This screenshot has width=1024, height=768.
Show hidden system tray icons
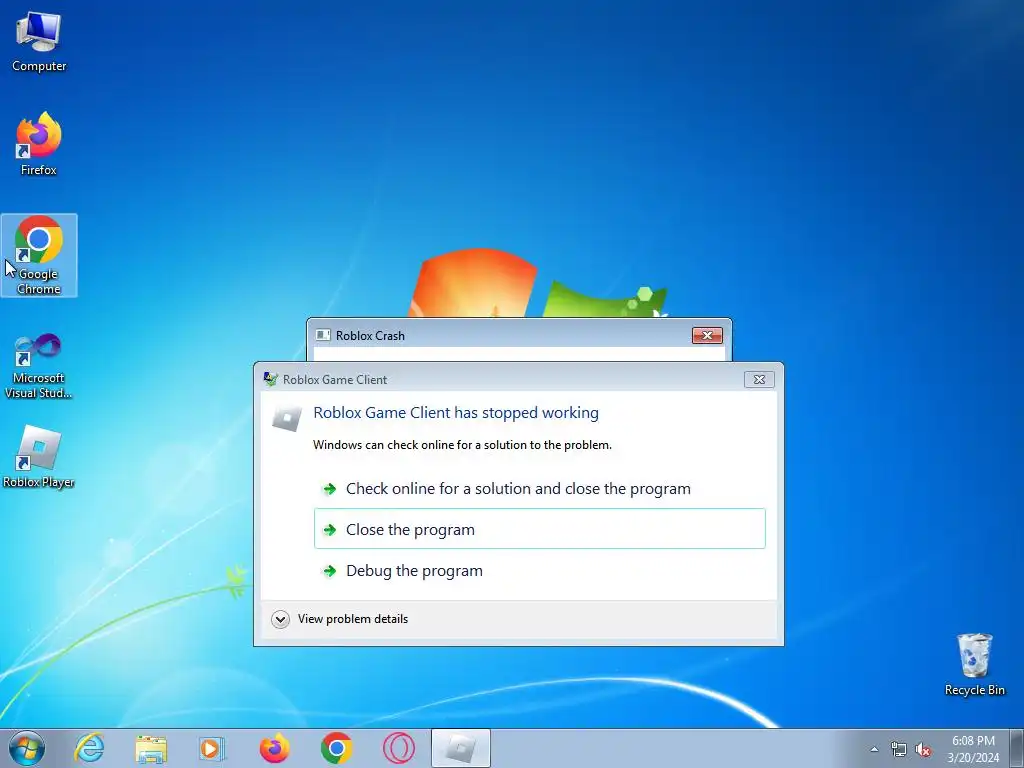874,750
